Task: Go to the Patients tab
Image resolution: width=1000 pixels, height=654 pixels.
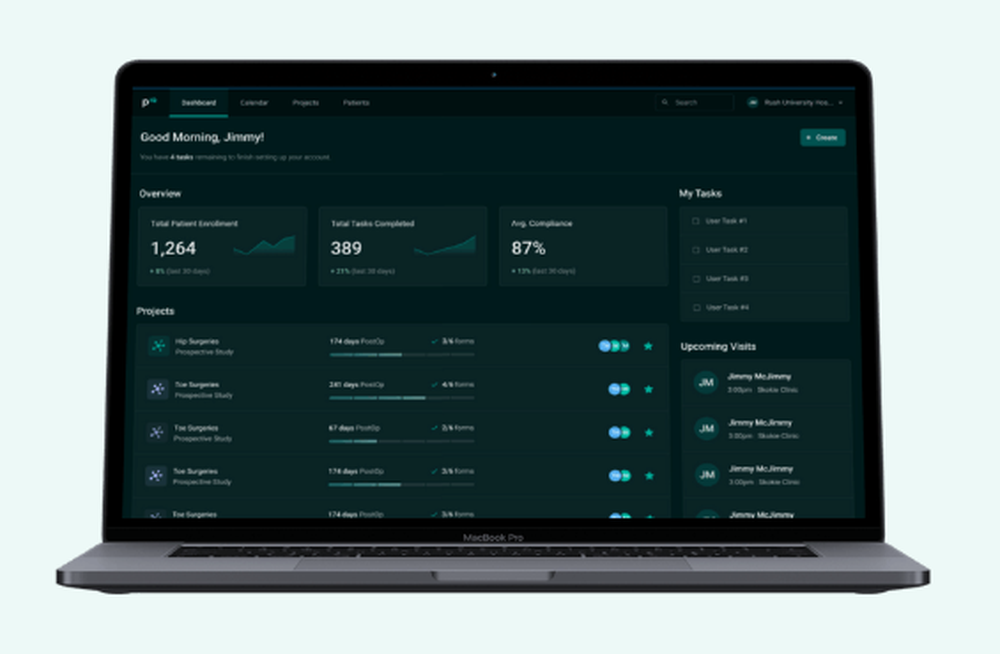Action: (x=356, y=103)
